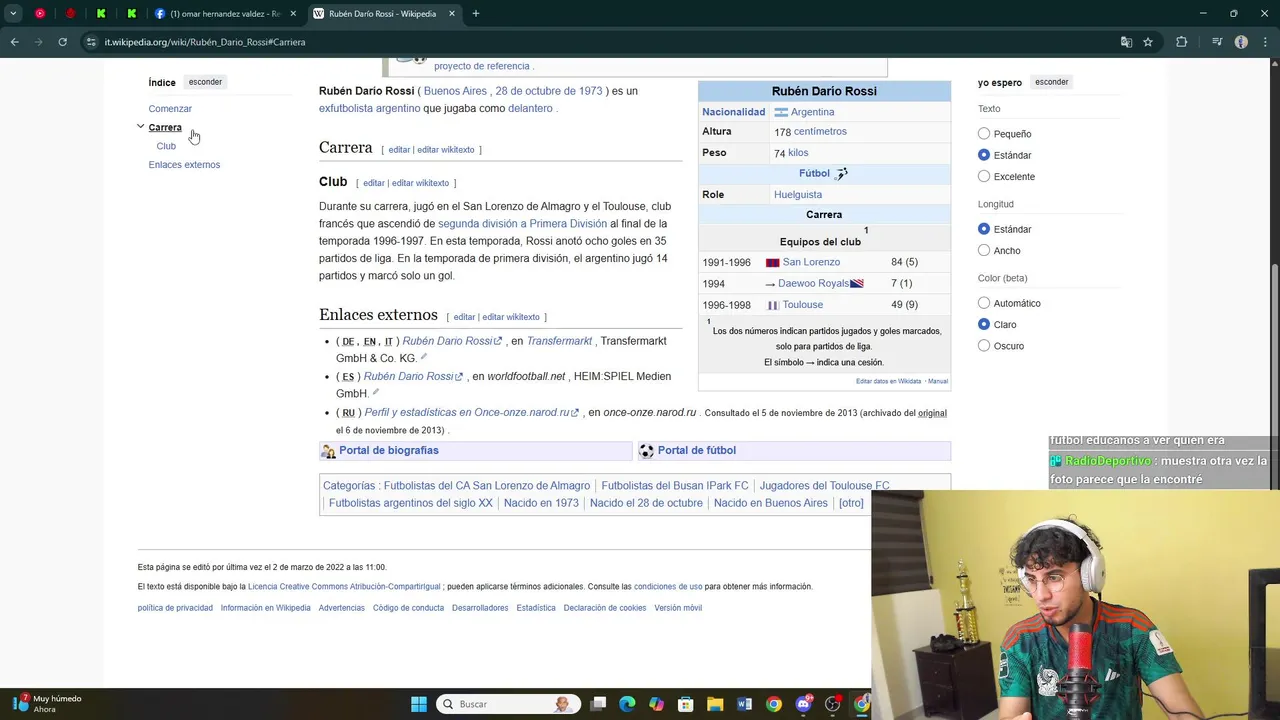Open the Daewoo Royals link
1280x720 pixels.
[x=813, y=283]
